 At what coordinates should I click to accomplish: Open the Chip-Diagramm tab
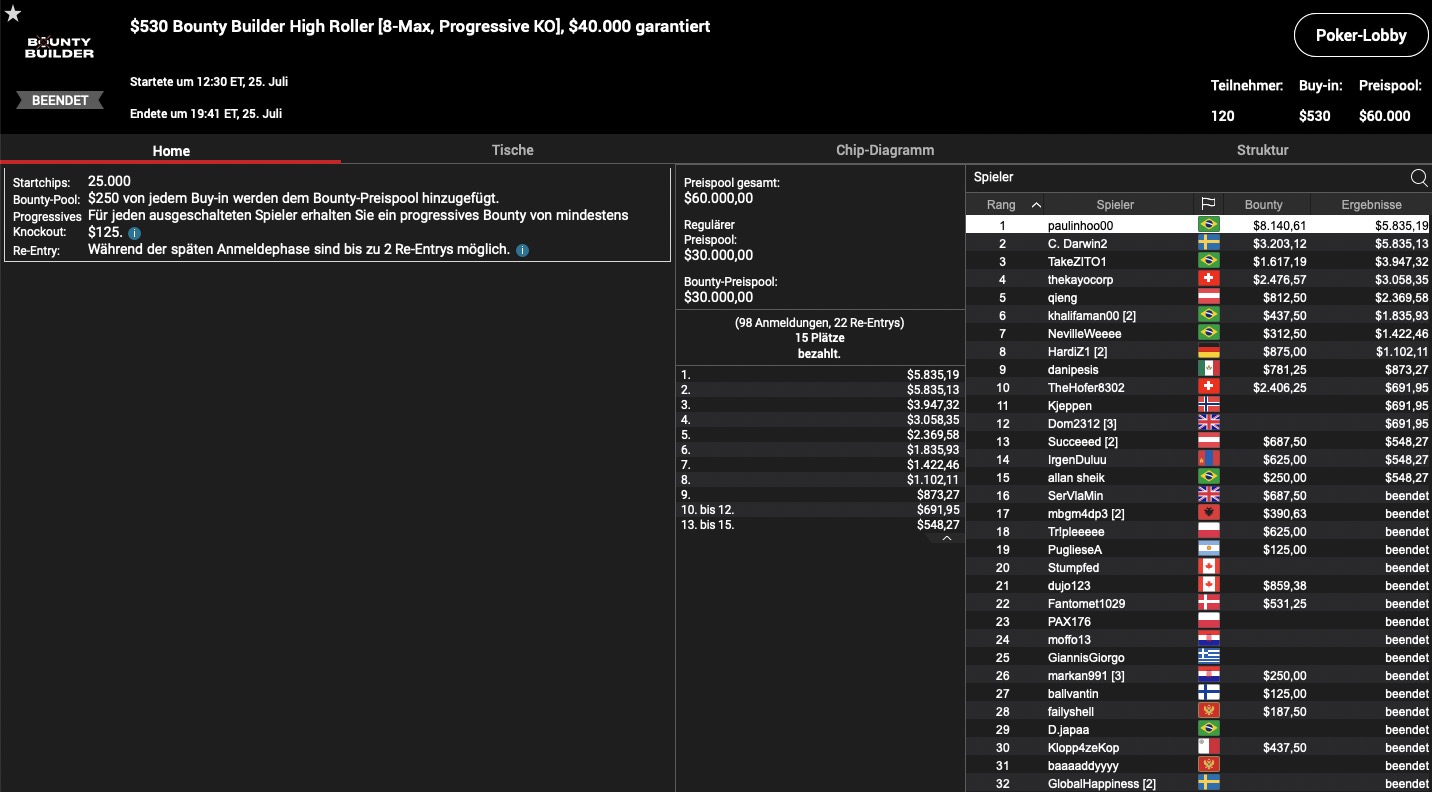[x=885, y=150]
